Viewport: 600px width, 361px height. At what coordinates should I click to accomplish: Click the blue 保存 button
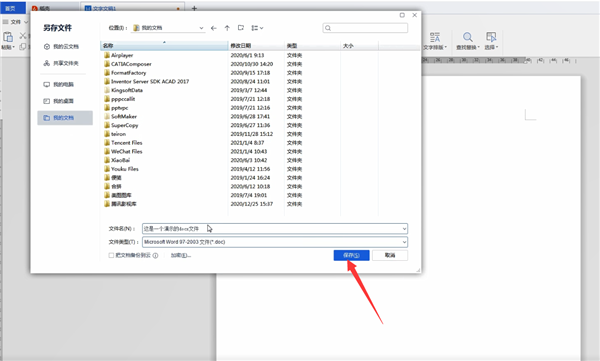tap(351, 255)
